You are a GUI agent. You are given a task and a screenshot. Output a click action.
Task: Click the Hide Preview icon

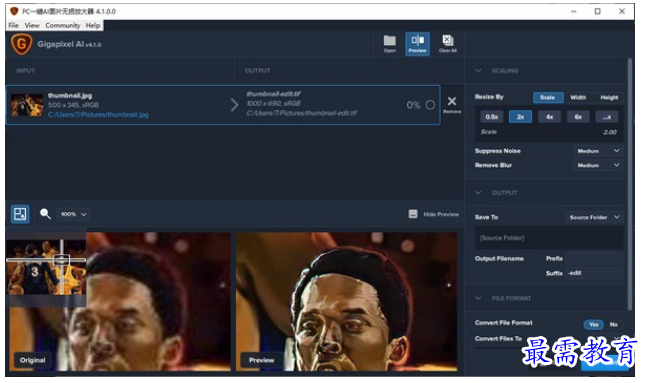click(x=413, y=214)
